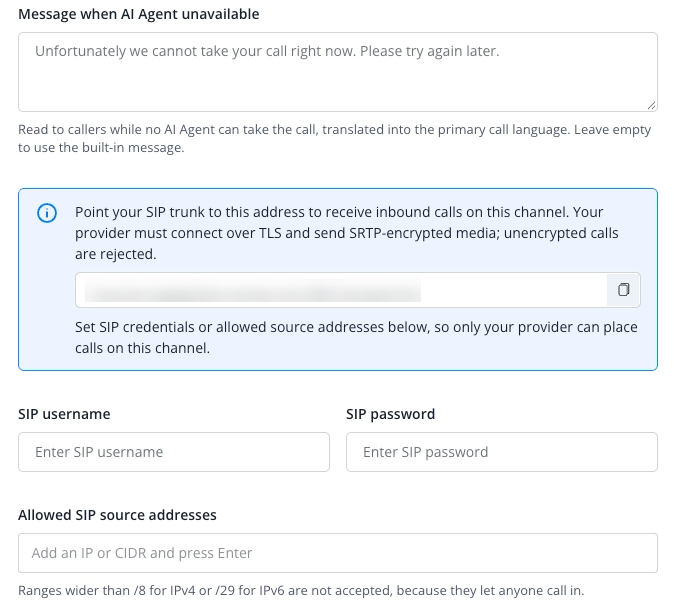Click the empty space inside the SIP address box
This screenshot has height=615, width=692.
tap(514, 290)
